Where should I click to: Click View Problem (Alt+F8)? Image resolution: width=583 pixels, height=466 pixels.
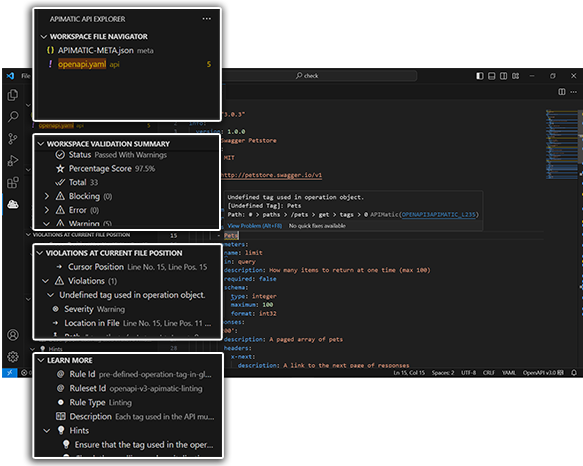[x=255, y=226]
